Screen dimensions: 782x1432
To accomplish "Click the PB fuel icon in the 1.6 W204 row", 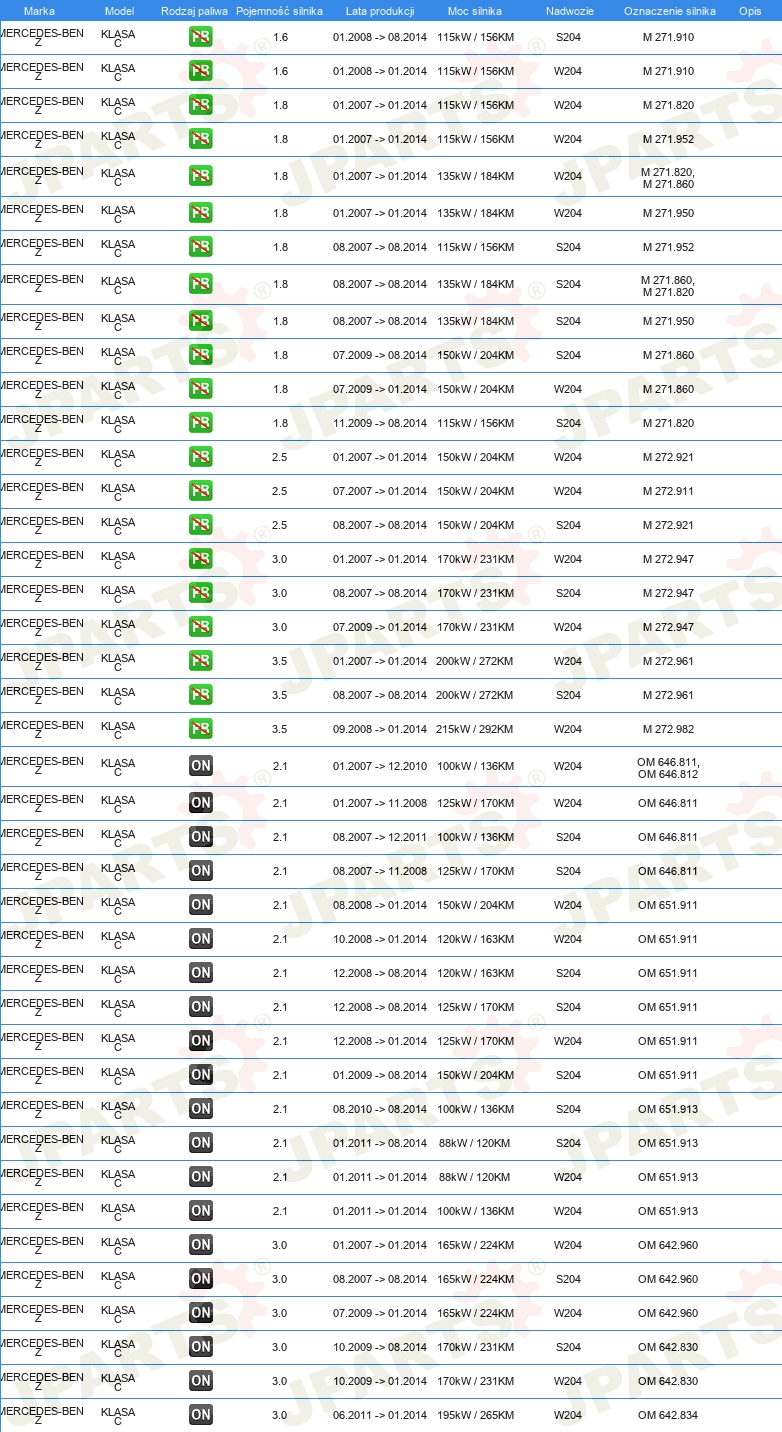I will click(x=201, y=72).
